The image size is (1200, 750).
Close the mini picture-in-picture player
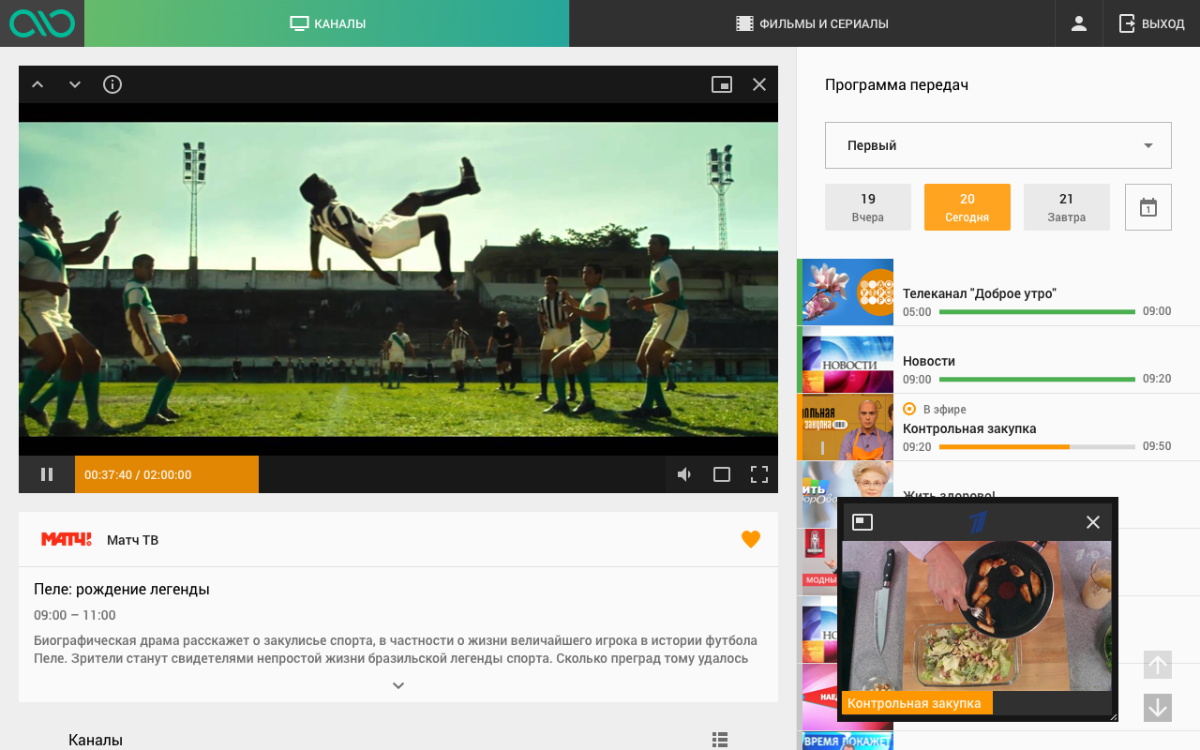tap(1093, 522)
